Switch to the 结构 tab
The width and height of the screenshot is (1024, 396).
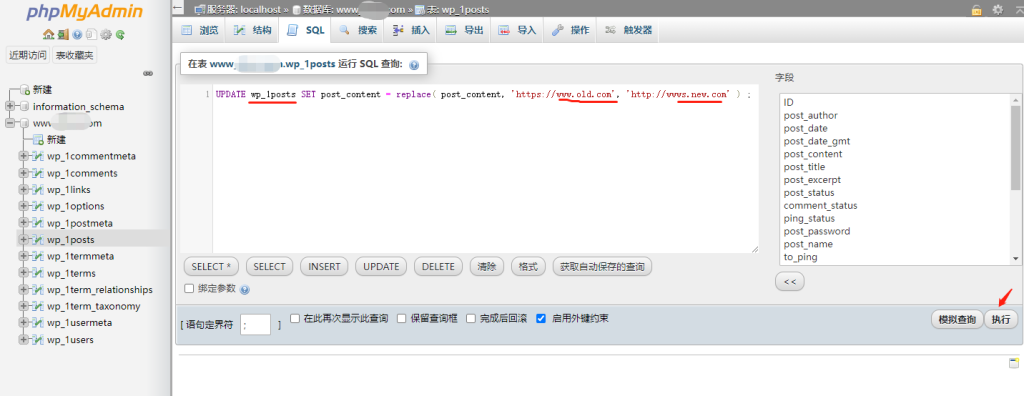tap(253, 30)
